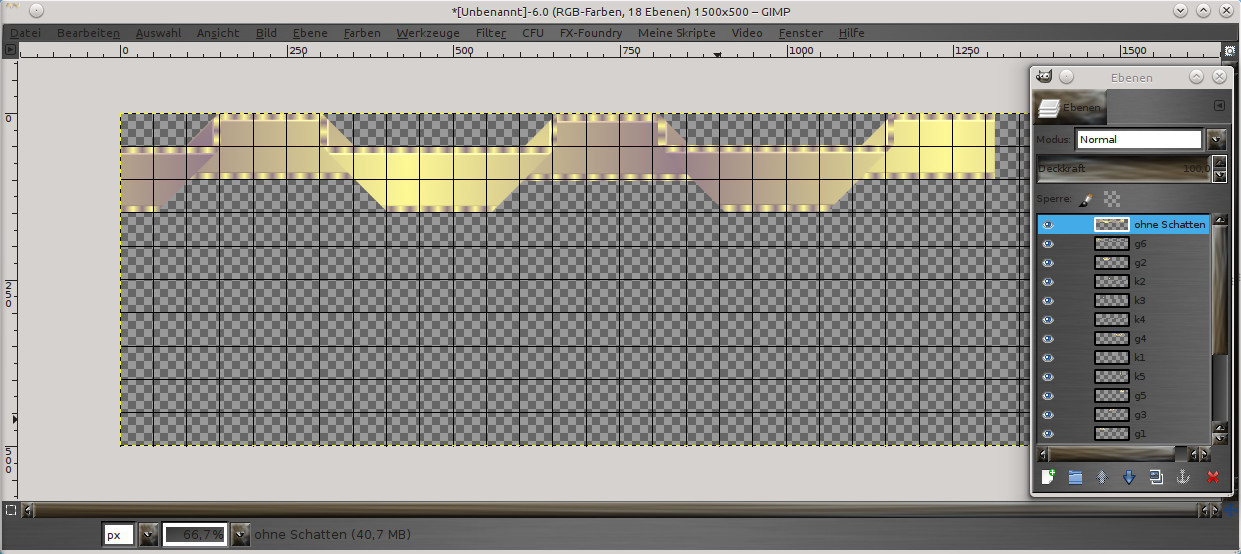This screenshot has height=554, width=1241.
Task: Hide the 'ohne Schatten' layer
Action: pos(1048,225)
